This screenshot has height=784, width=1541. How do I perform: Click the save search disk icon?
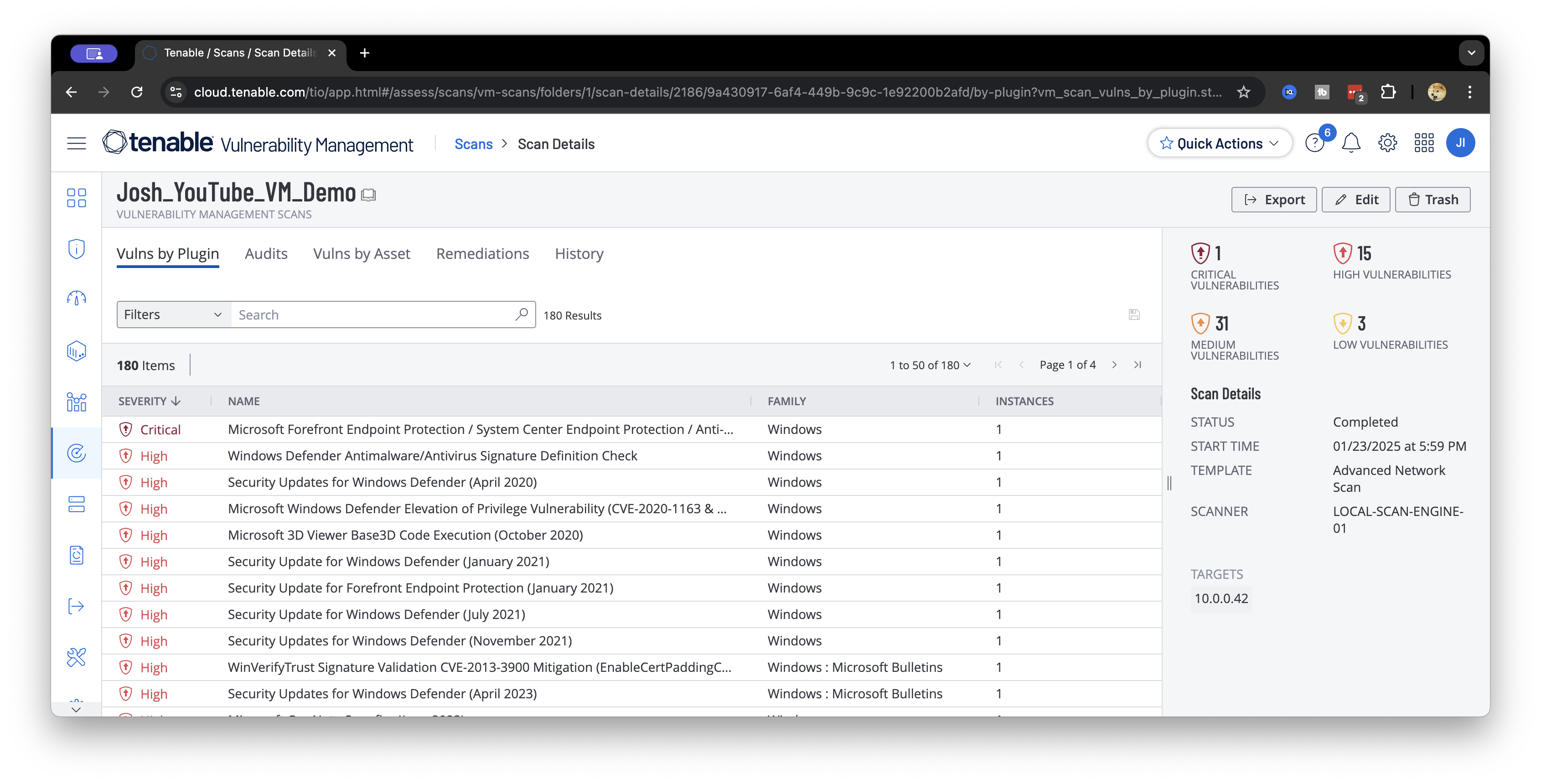click(1134, 315)
